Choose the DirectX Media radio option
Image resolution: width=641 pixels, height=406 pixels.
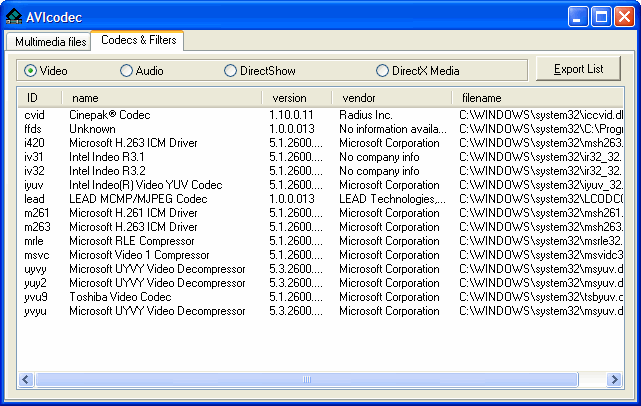417,71
